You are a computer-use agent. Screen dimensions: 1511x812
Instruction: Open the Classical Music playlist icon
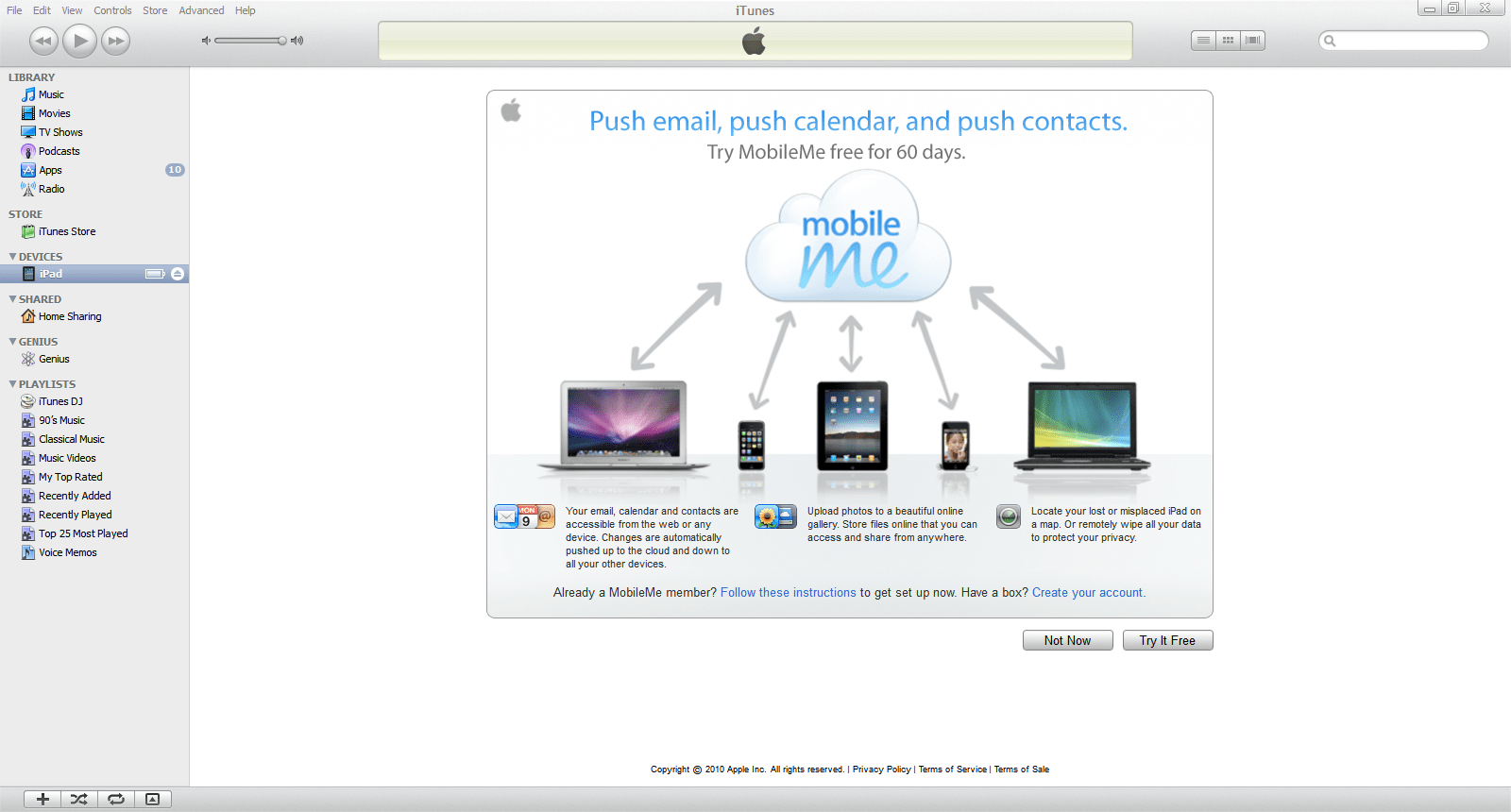click(28, 439)
